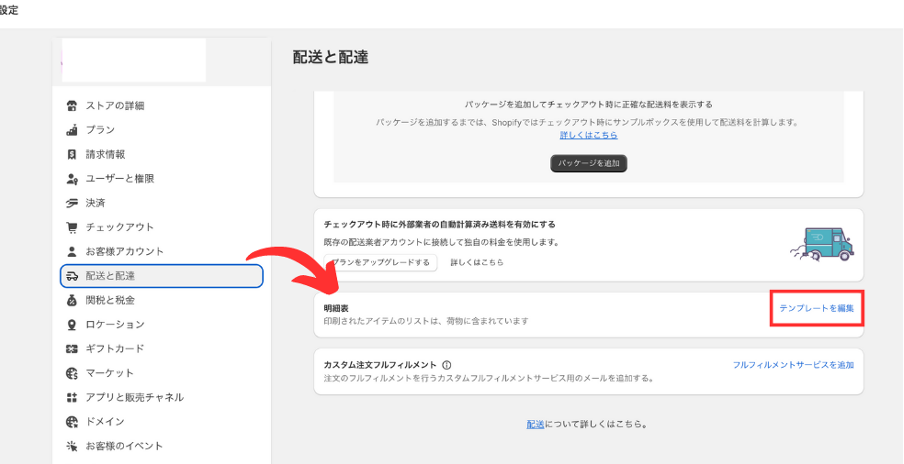The image size is (904, 464).
Task: Click the cart icon beside チェックアウト
Action: tap(71, 227)
